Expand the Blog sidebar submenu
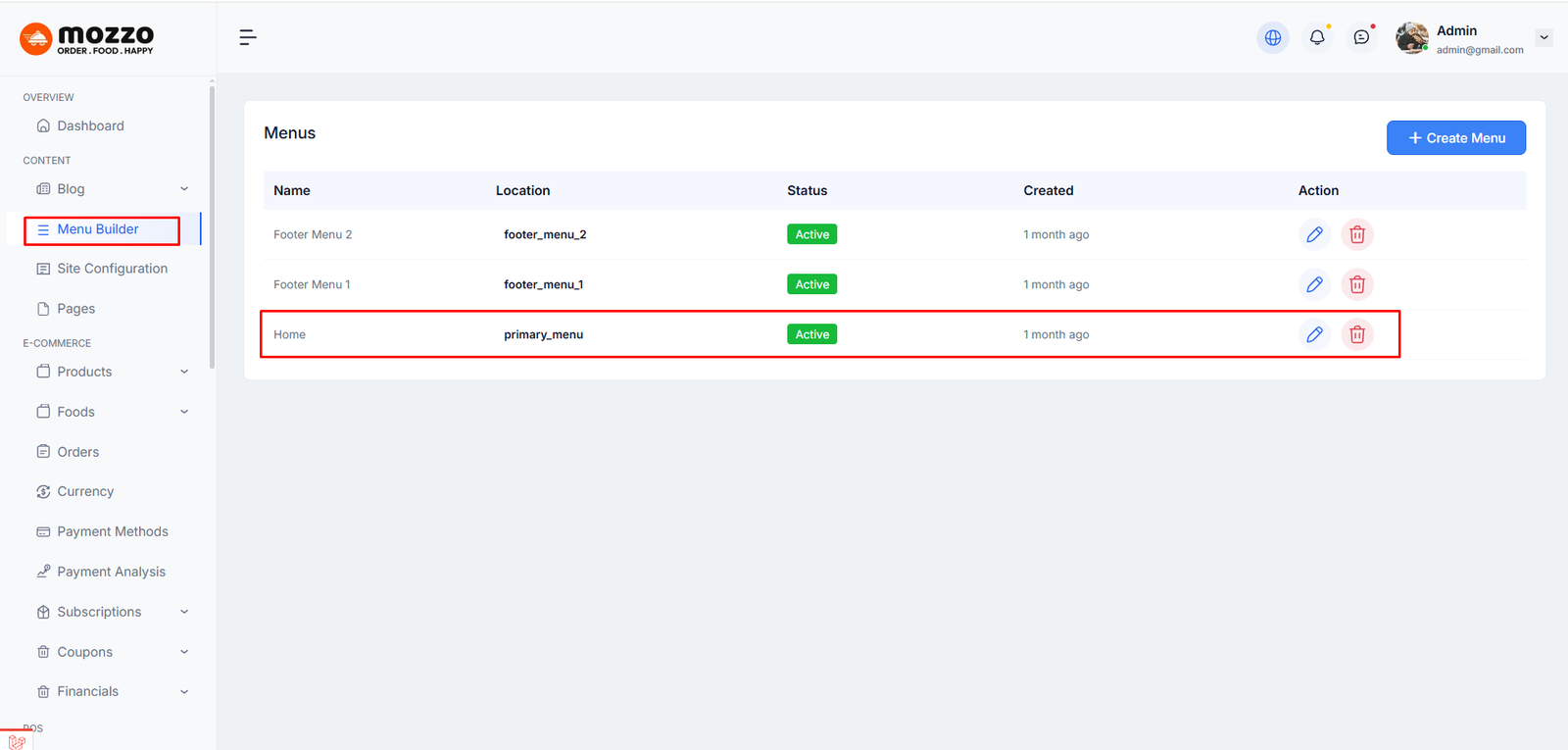Screen dimensions: 1568x750 [x=183, y=189]
